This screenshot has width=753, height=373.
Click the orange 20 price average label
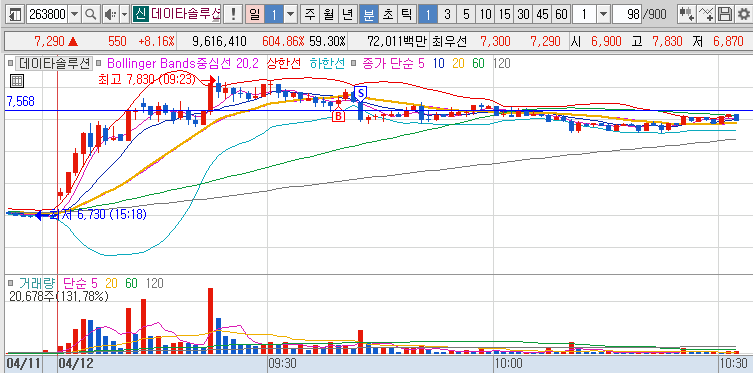coord(458,63)
